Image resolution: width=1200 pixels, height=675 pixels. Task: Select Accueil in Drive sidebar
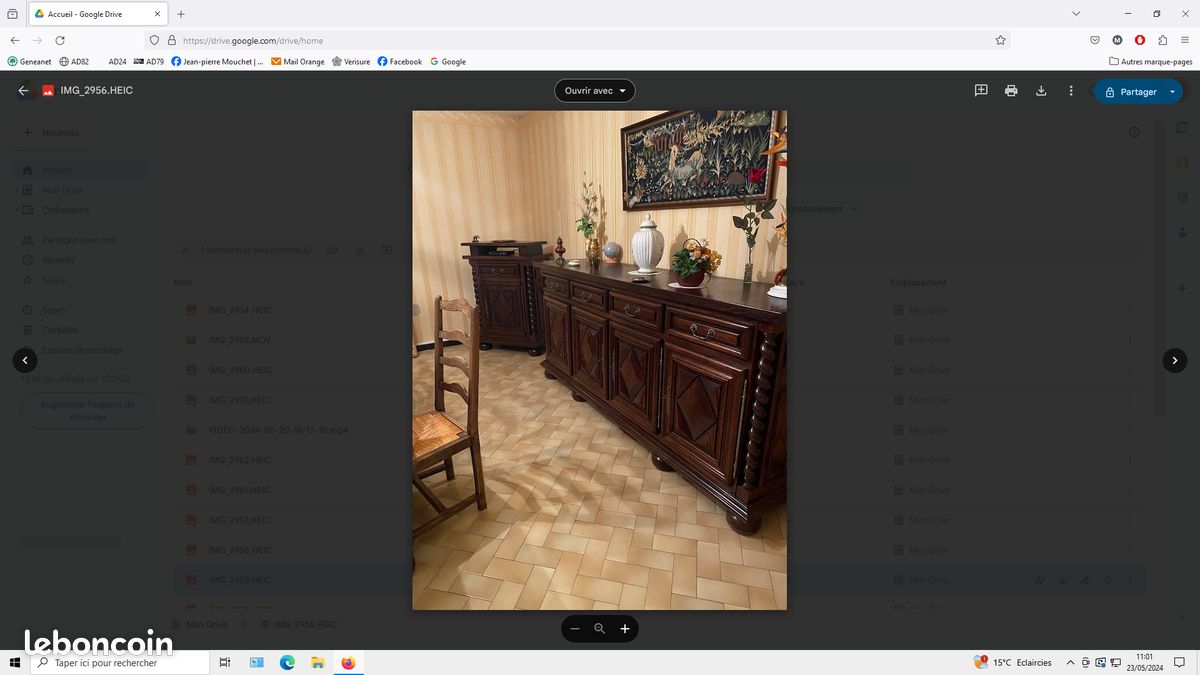coord(78,170)
